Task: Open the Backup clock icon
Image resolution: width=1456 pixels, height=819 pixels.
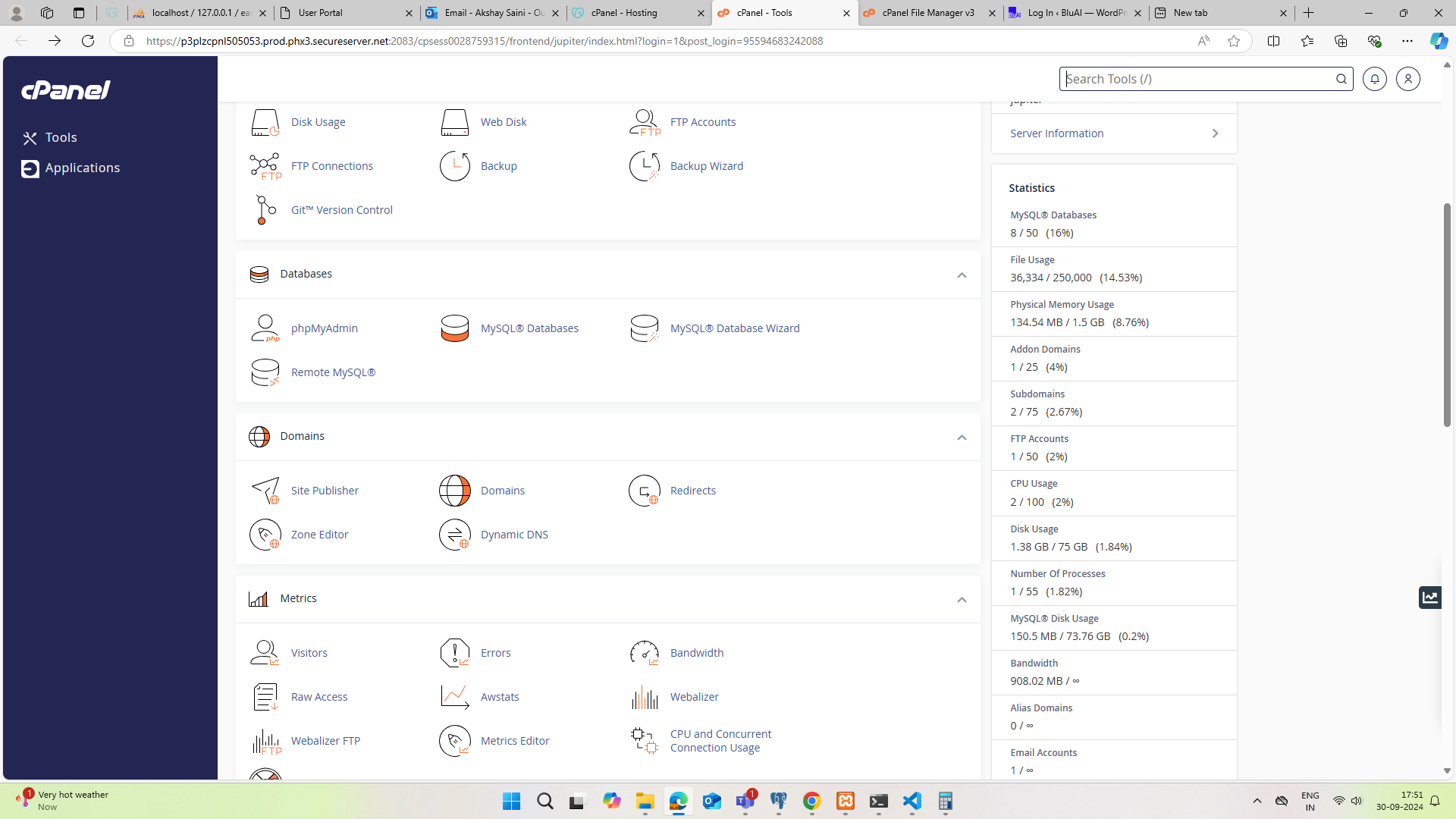Action: [x=455, y=166]
